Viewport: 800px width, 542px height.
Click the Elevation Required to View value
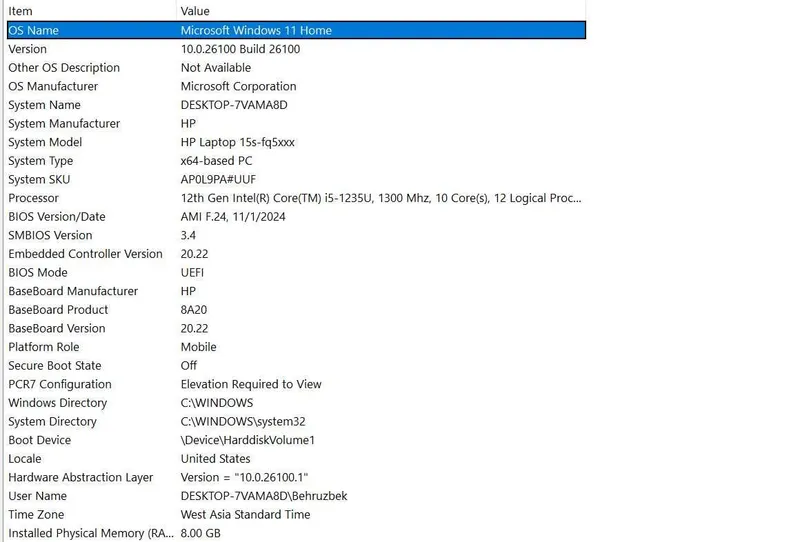tap(251, 384)
